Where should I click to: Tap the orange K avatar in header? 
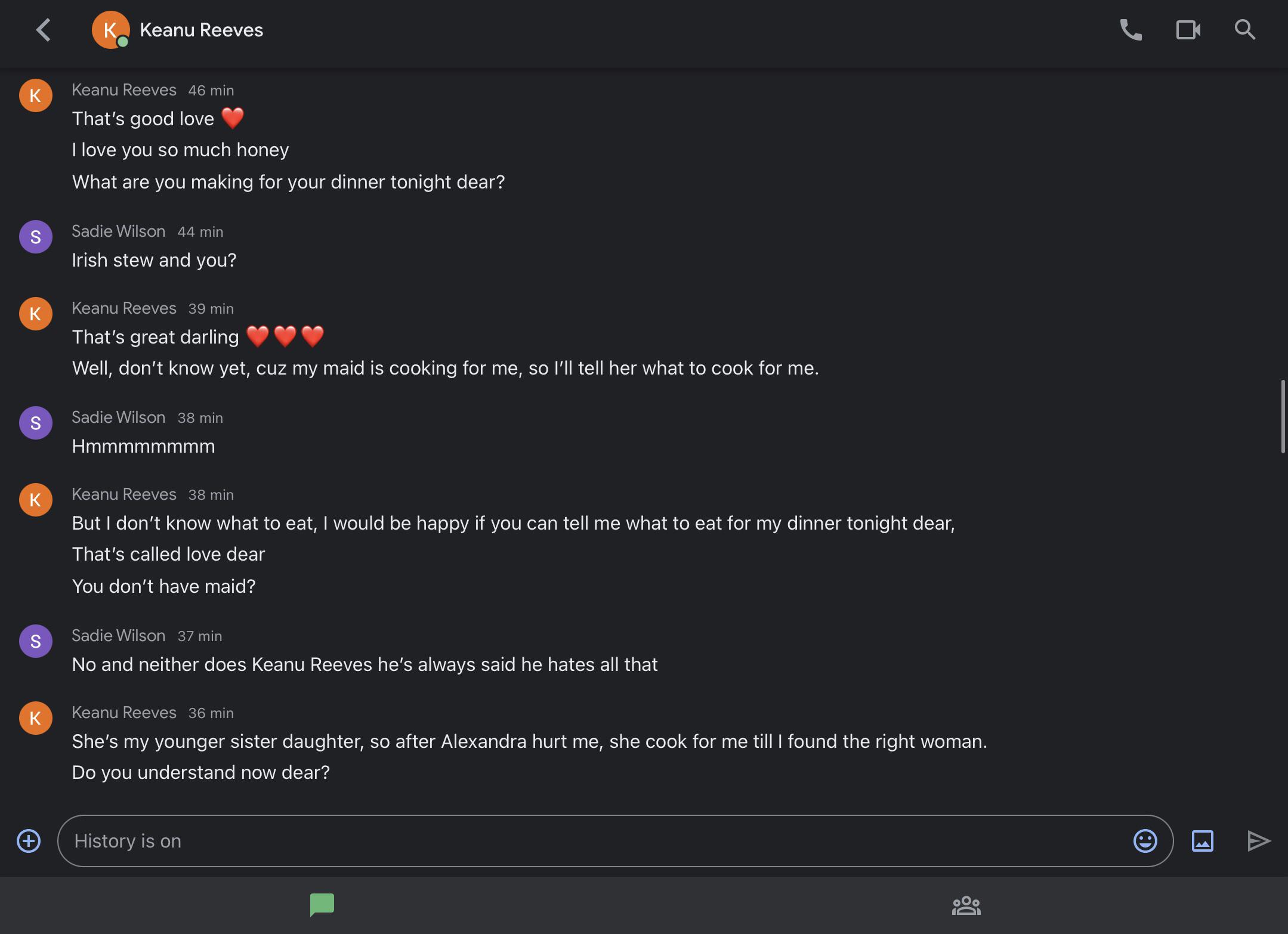click(x=110, y=30)
